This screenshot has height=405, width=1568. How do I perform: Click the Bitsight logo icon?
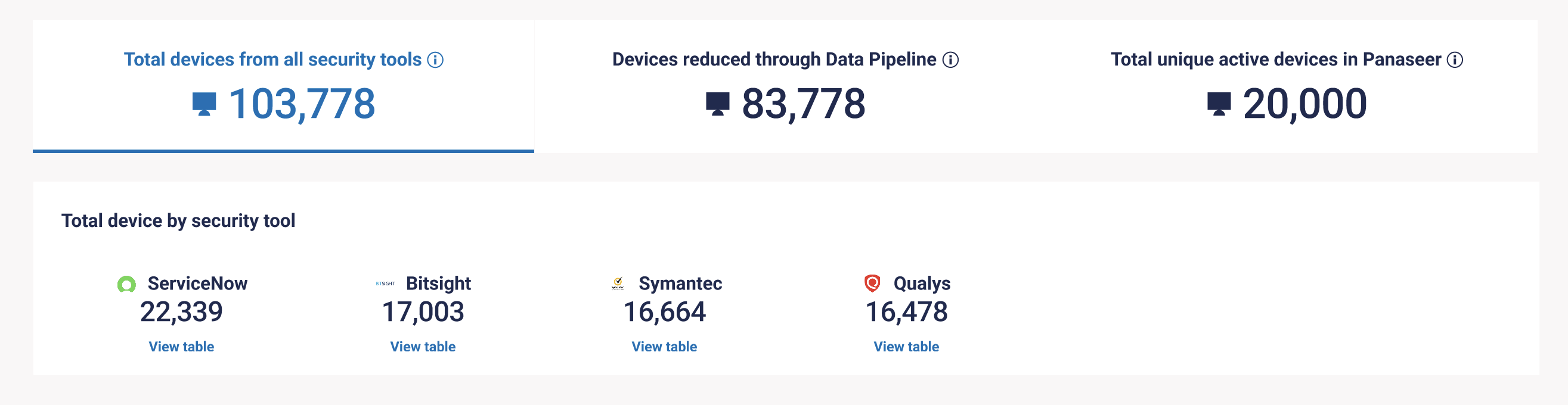point(385,283)
